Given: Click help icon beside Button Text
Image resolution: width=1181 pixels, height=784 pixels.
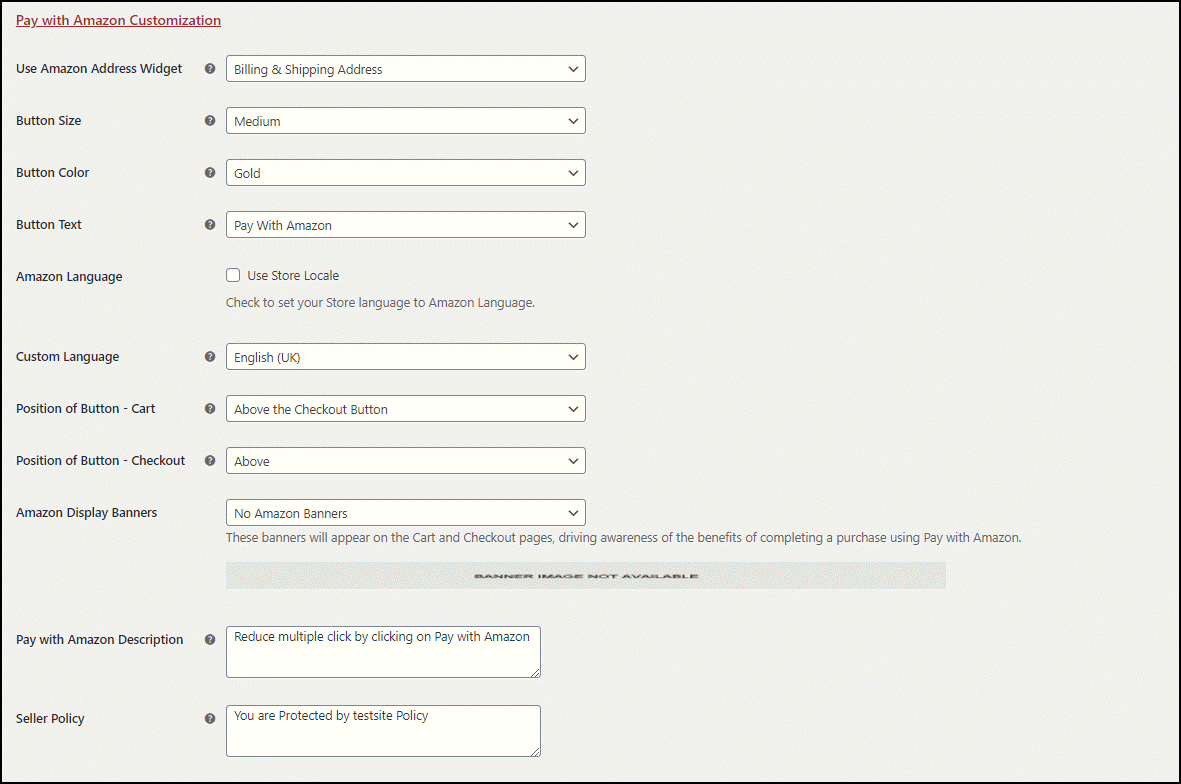Looking at the screenshot, I should coord(210,224).
